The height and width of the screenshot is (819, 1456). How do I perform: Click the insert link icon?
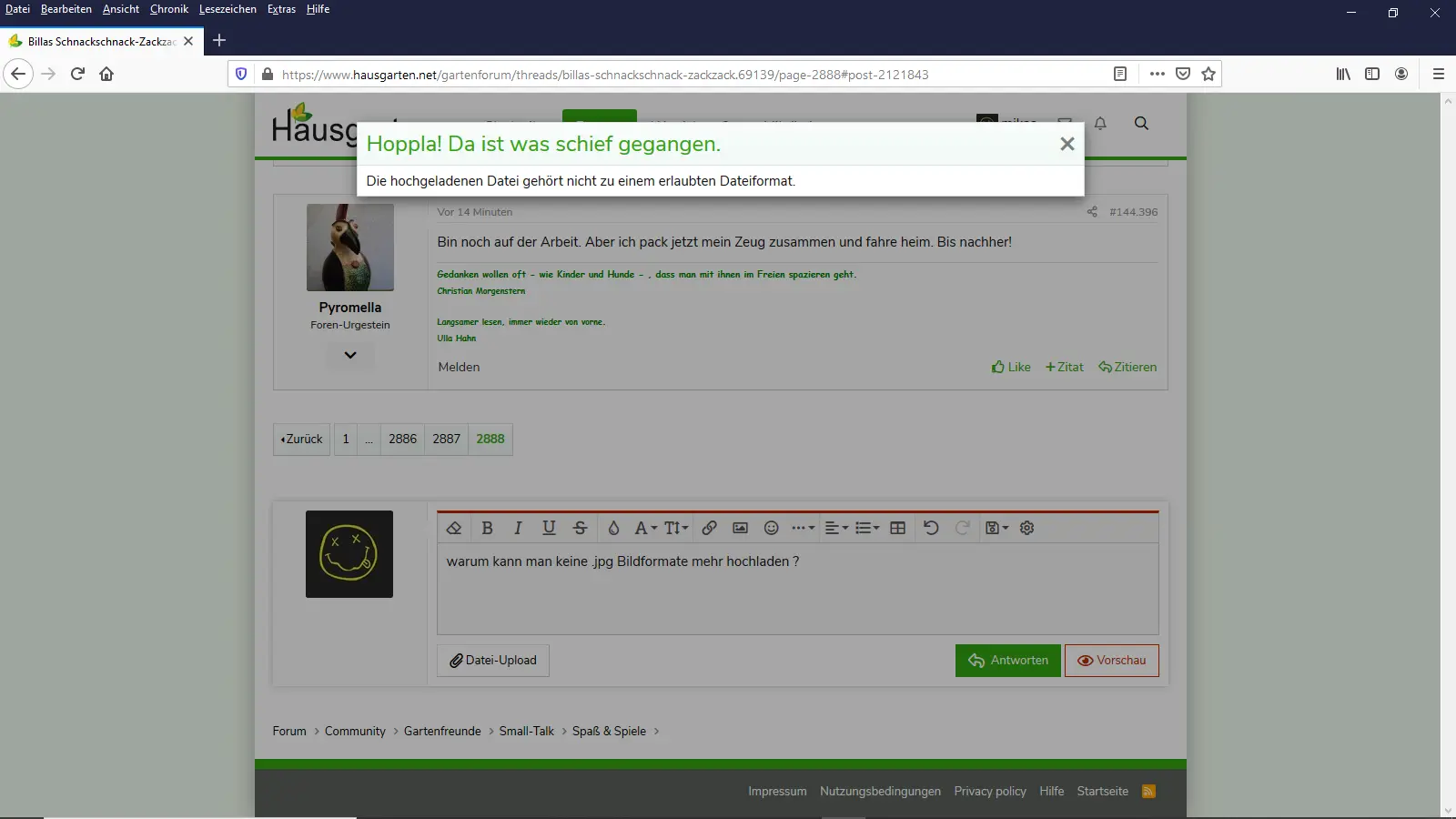710,528
